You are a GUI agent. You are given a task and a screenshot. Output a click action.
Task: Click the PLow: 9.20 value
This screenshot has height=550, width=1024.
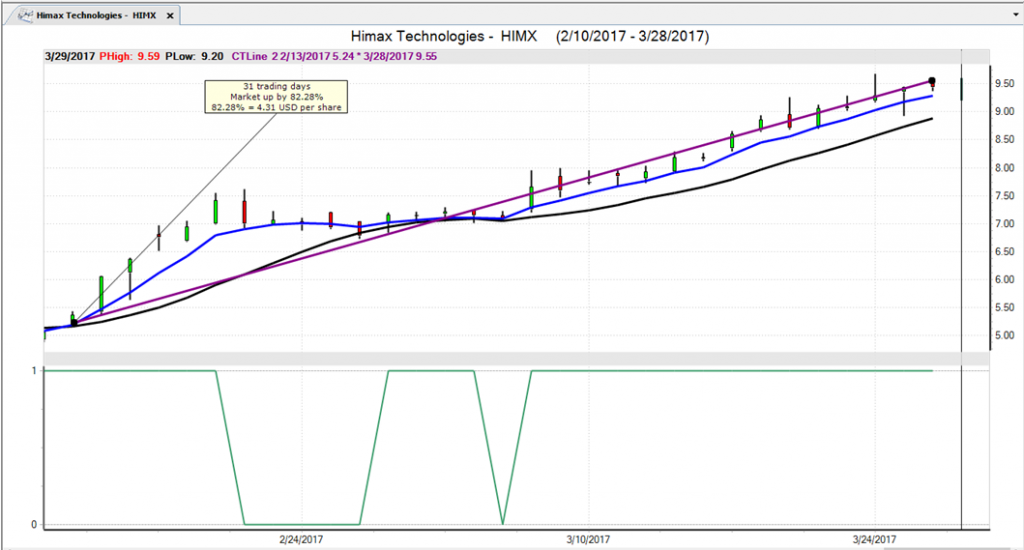click(194, 57)
